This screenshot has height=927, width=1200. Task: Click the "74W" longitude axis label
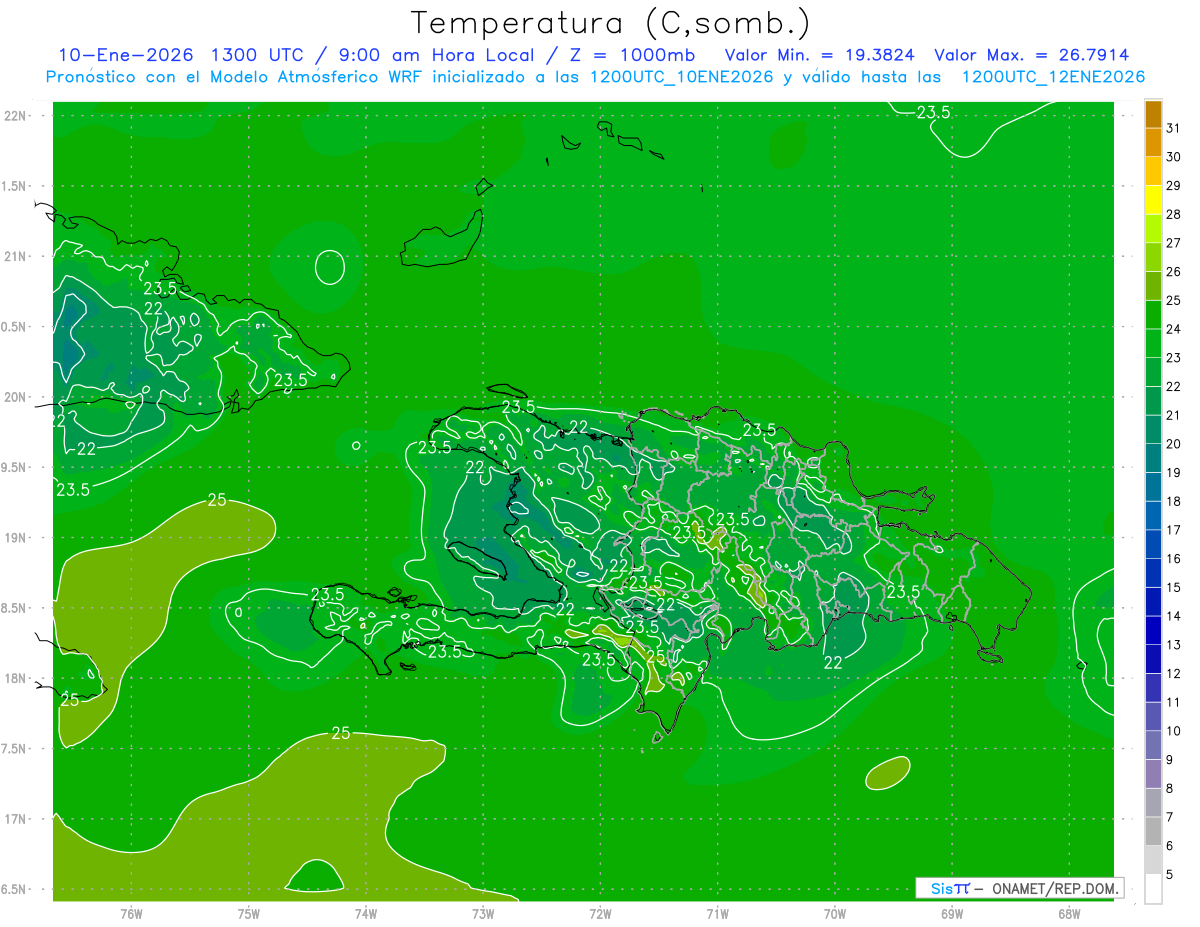366,914
